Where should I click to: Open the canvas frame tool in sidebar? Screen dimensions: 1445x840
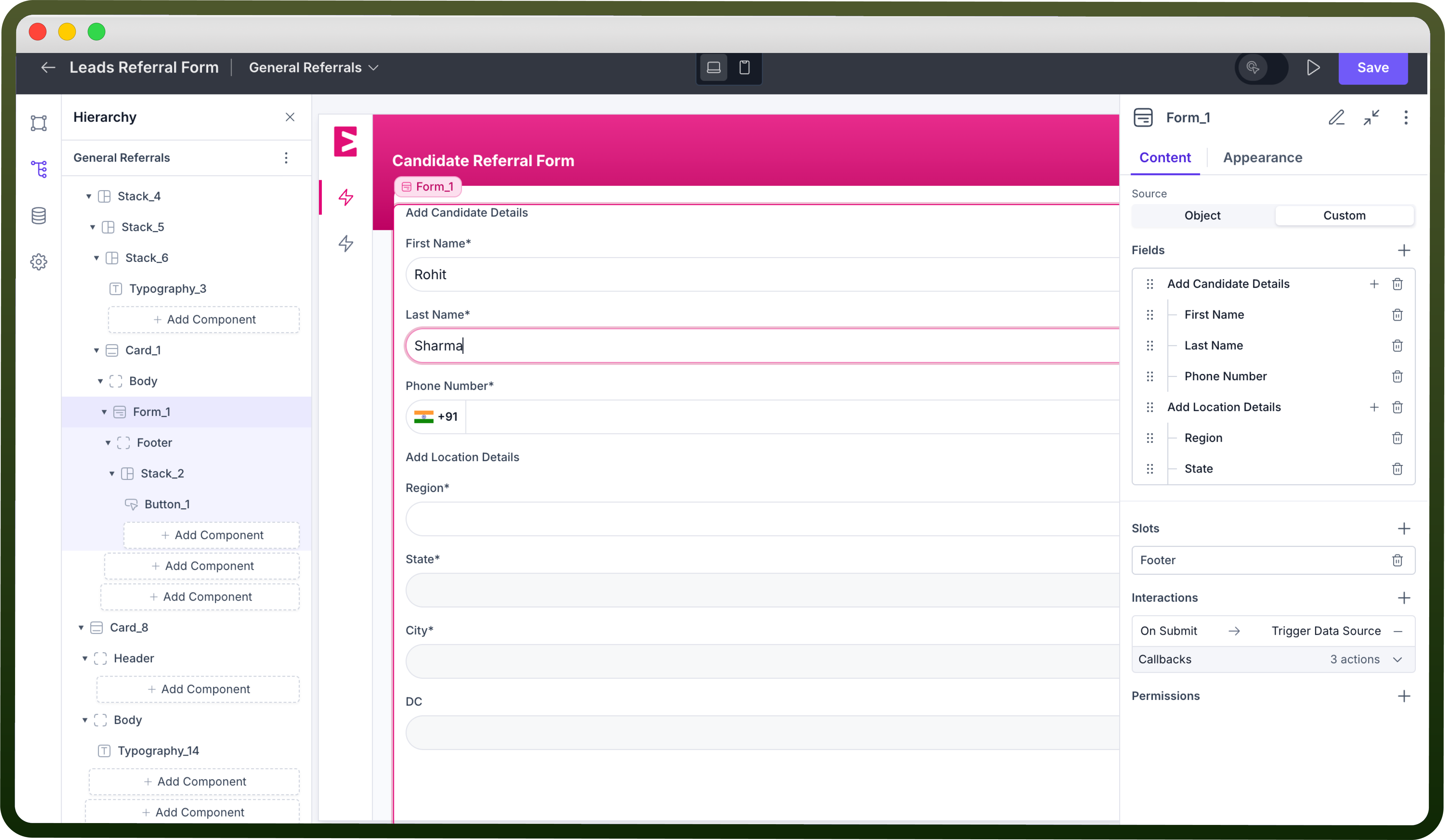point(38,123)
